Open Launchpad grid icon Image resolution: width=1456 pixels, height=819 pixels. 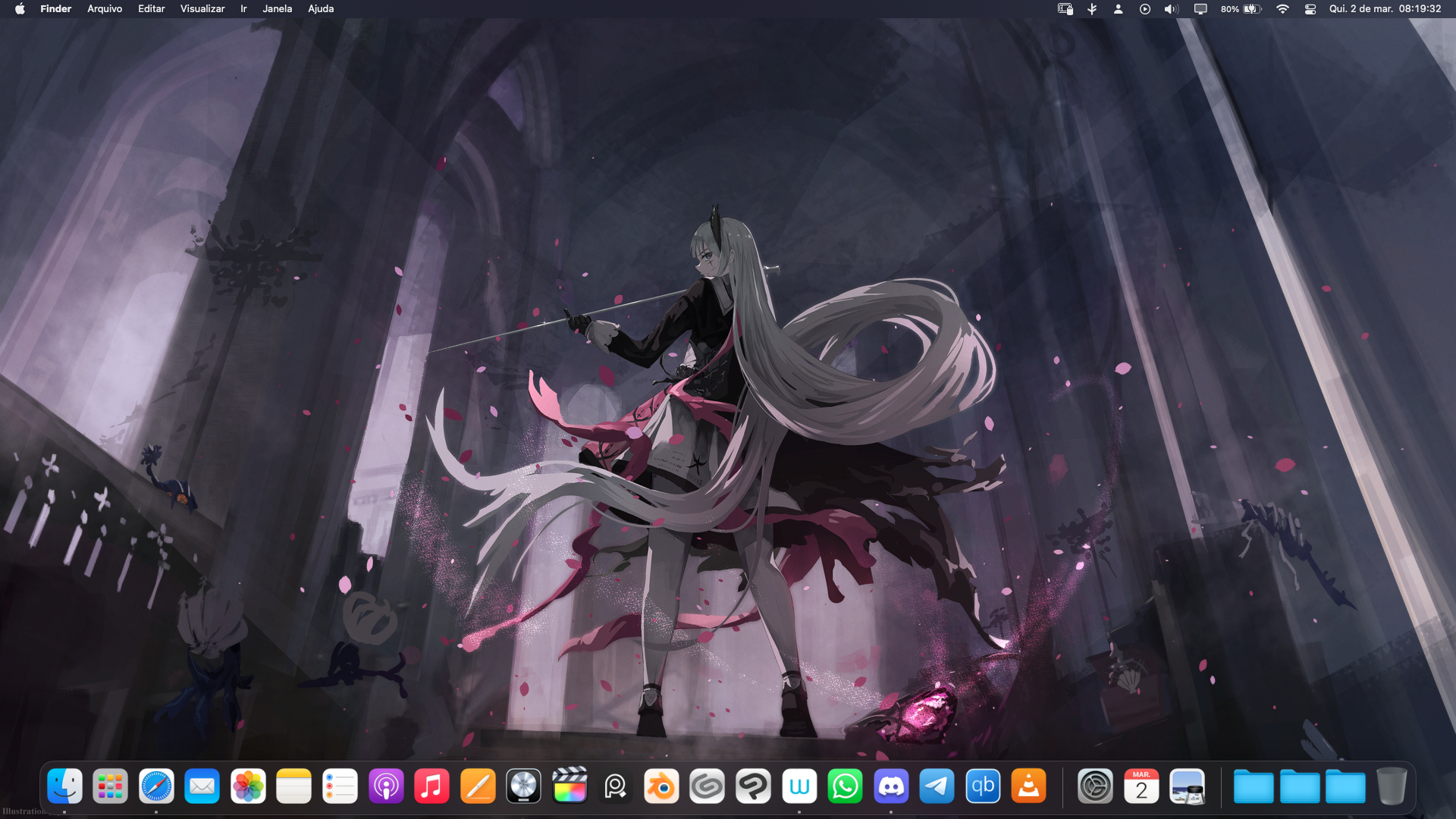tap(110, 786)
